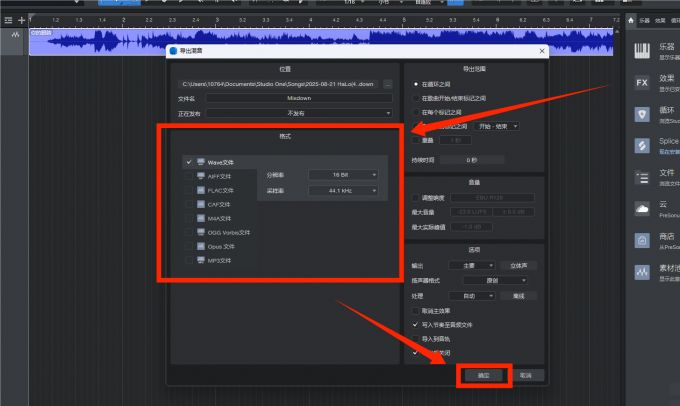Switch to 乐器 tab in browser
The width and height of the screenshot is (680, 406).
coord(644,20)
